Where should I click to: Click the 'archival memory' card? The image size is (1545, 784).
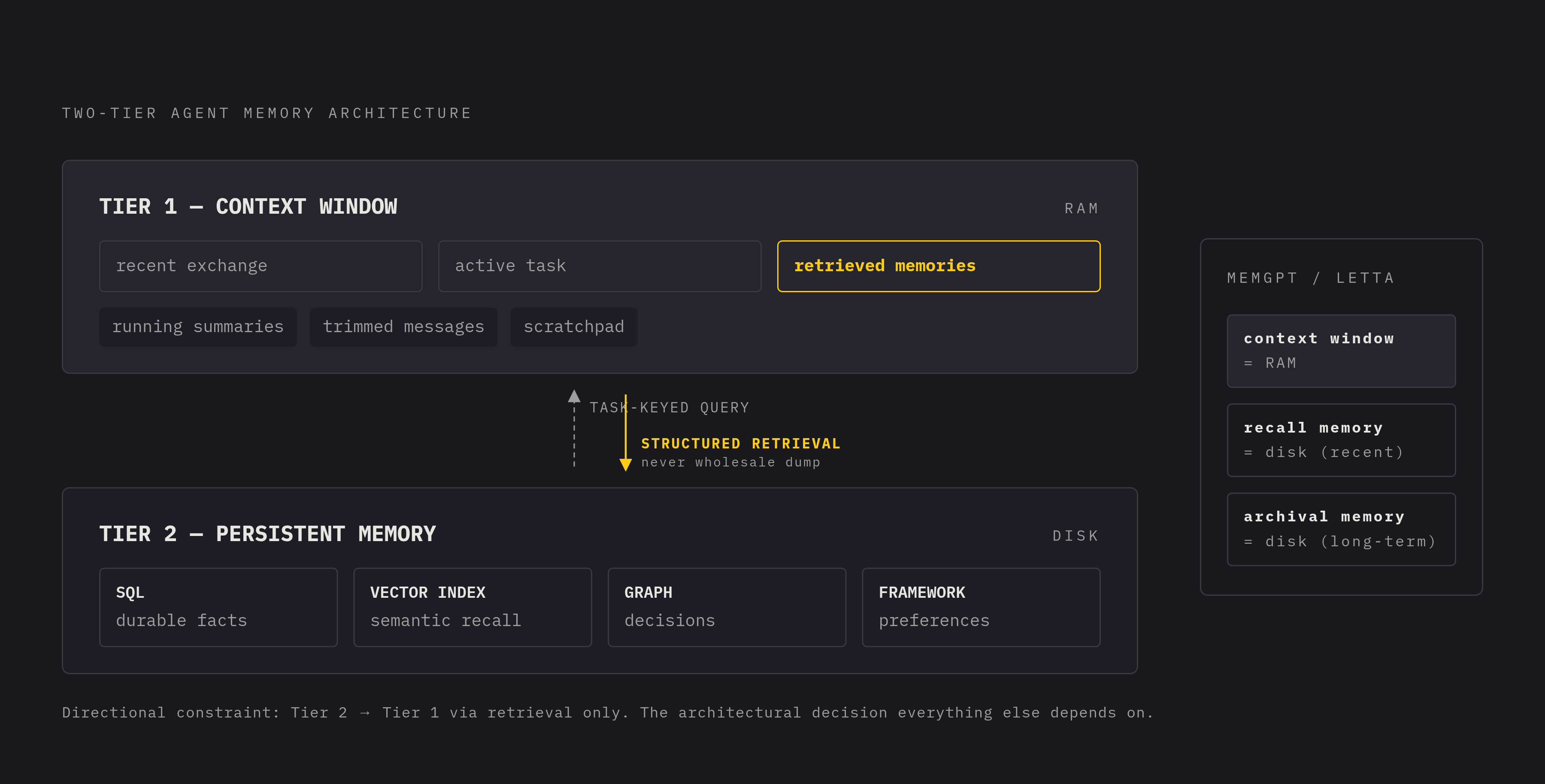[x=1341, y=529]
